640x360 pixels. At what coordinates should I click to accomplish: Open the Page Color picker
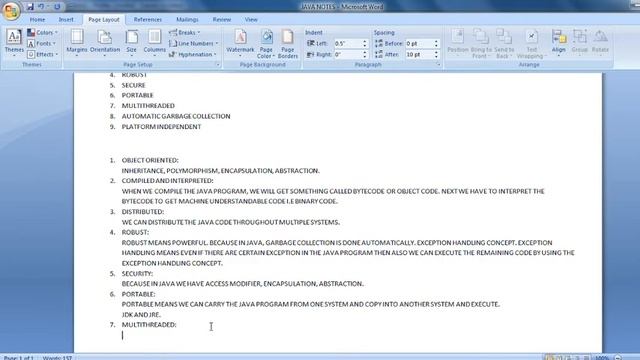tap(266, 43)
